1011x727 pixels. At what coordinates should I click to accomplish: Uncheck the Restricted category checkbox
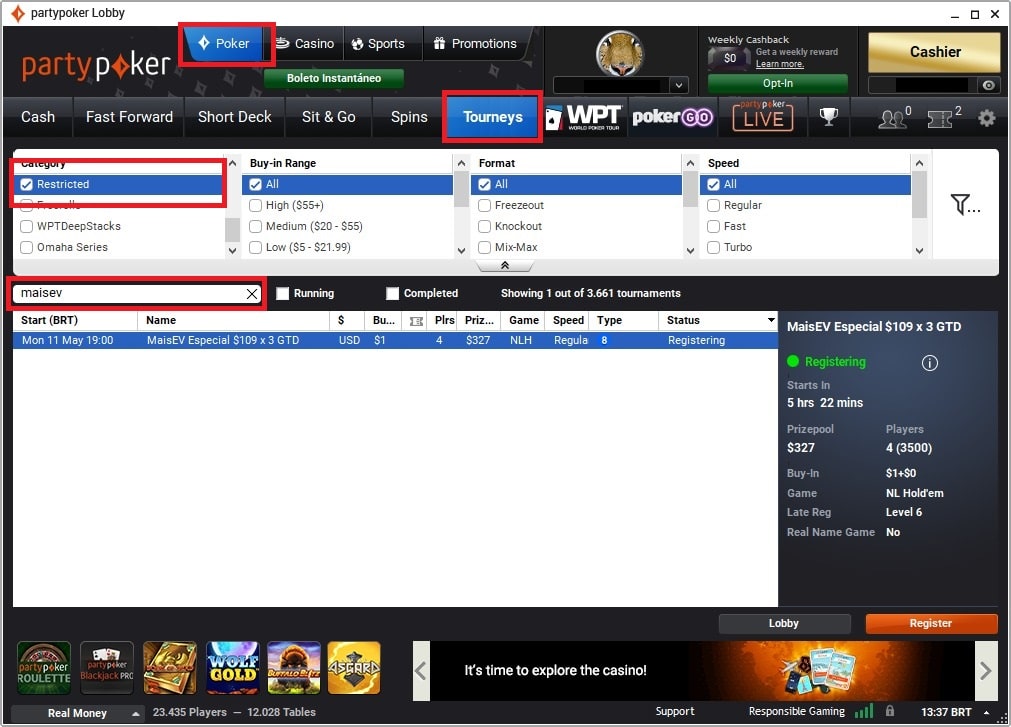tap(26, 184)
